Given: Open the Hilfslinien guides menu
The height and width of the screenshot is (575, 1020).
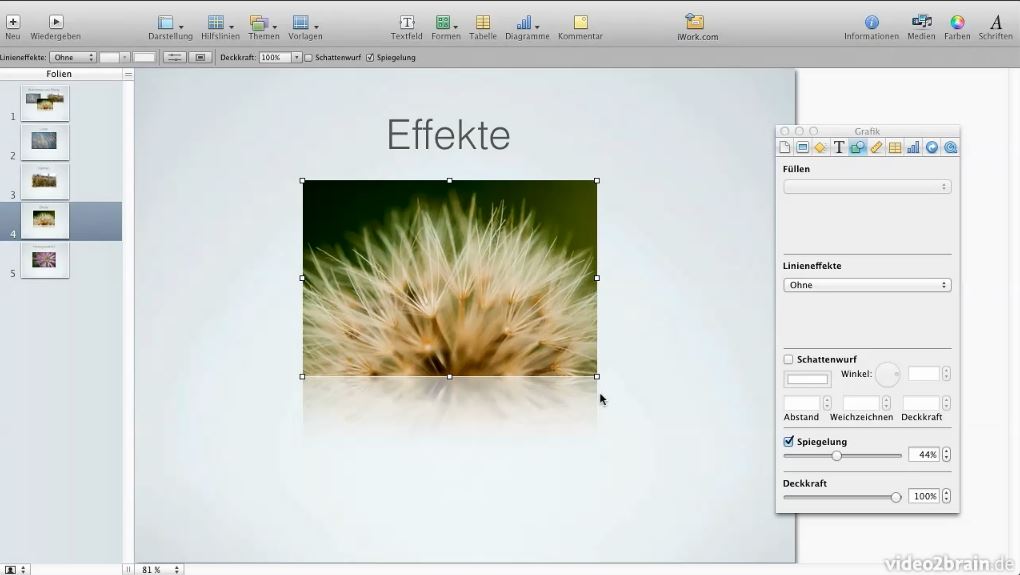Looking at the screenshot, I should (x=220, y=27).
